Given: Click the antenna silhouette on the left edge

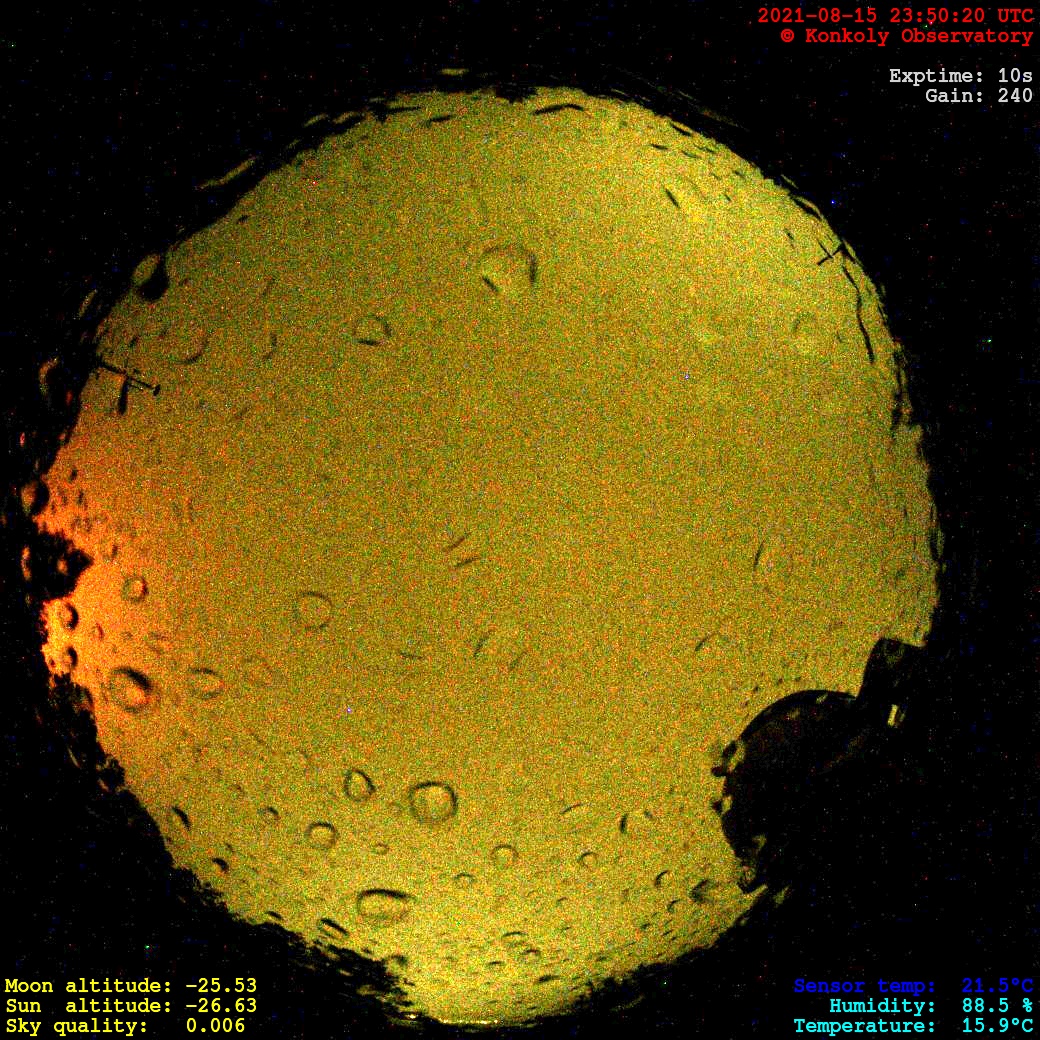Looking at the screenshot, I should (x=128, y=380).
